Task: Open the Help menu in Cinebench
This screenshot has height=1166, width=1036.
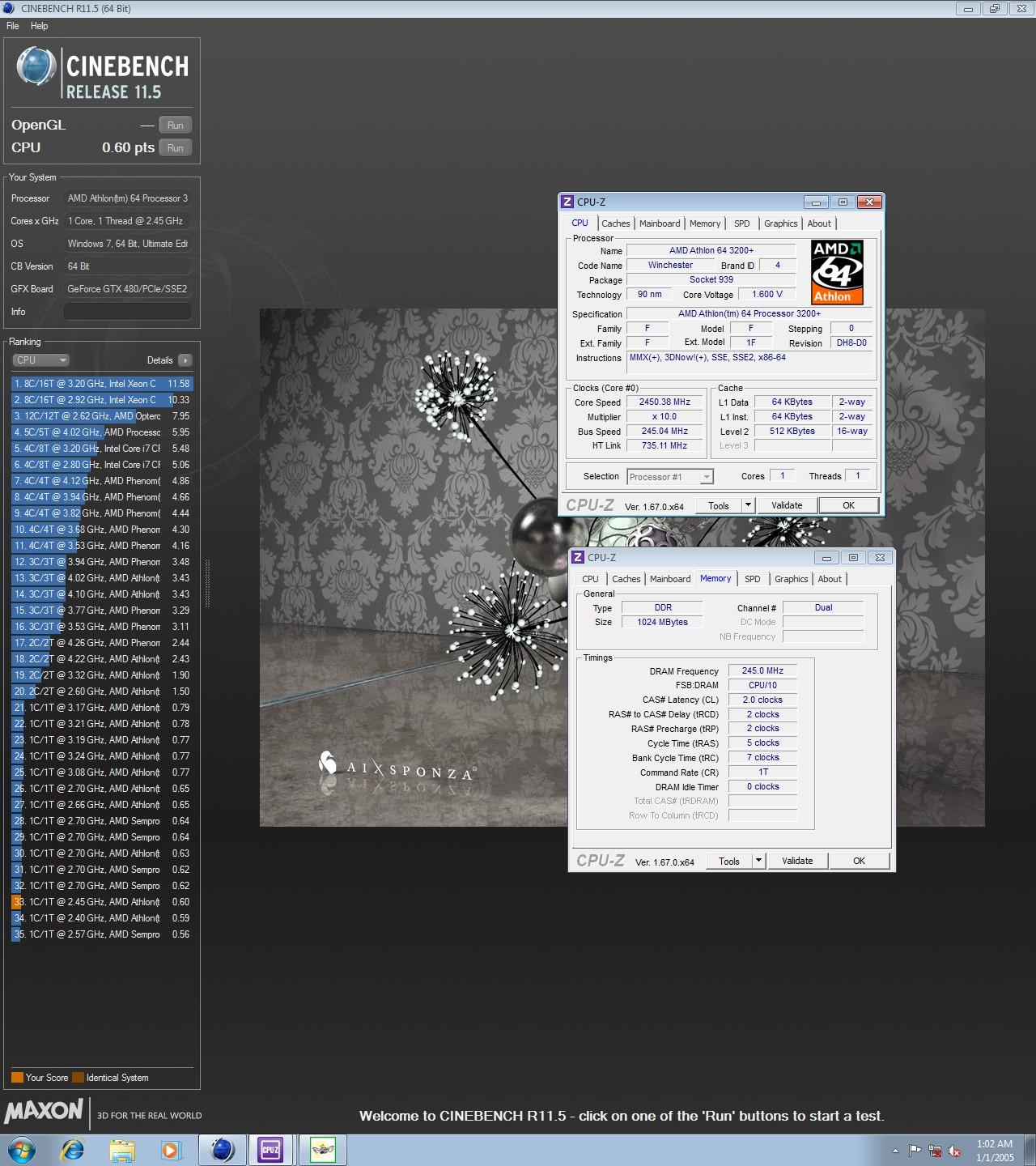Action: [x=40, y=26]
